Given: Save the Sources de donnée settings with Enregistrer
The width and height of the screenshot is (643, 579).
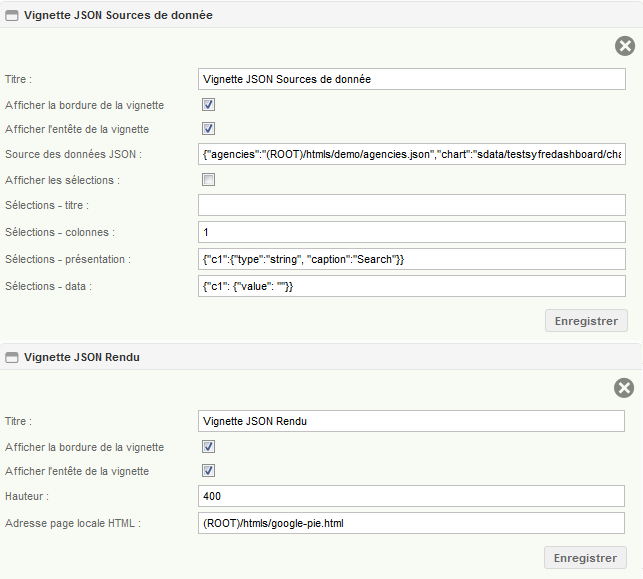Looking at the screenshot, I should point(586,321).
